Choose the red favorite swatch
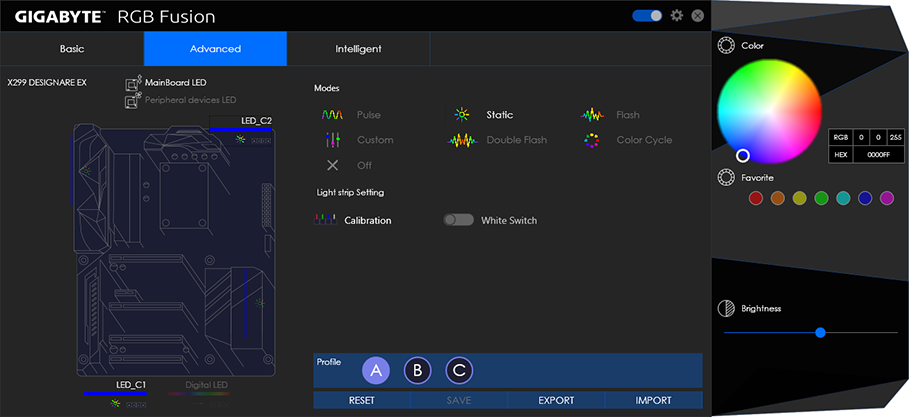Screen dimensions: 909x417 (x=755, y=198)
